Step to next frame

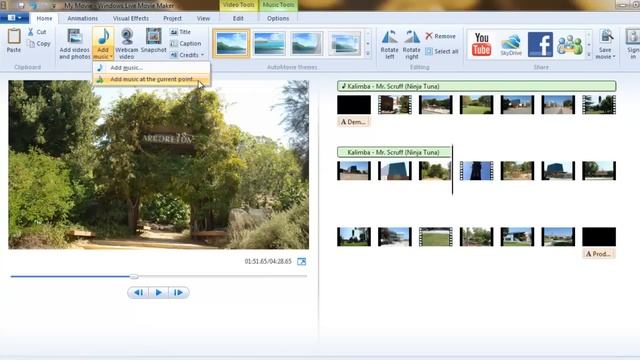click(x=178, y=293)
